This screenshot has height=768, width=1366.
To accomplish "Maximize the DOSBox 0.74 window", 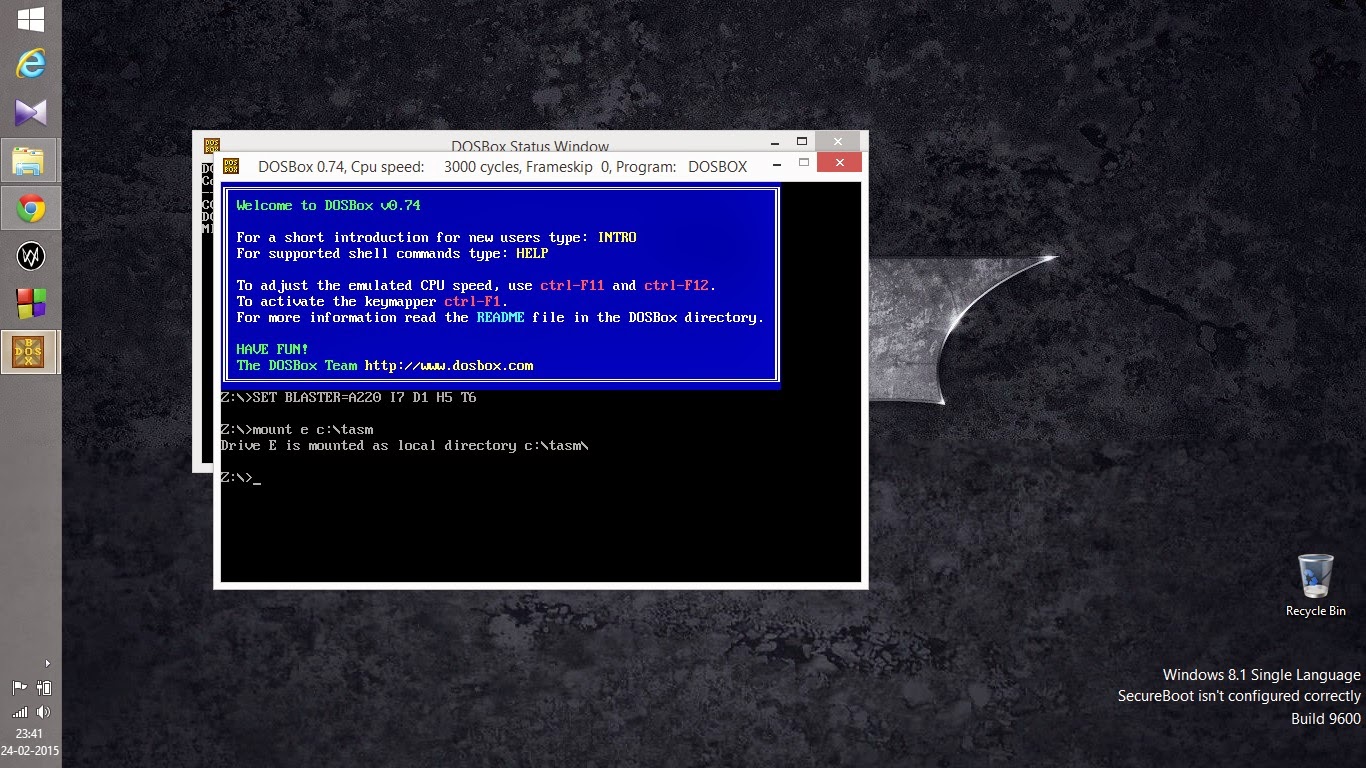I will tap(804, 163).
